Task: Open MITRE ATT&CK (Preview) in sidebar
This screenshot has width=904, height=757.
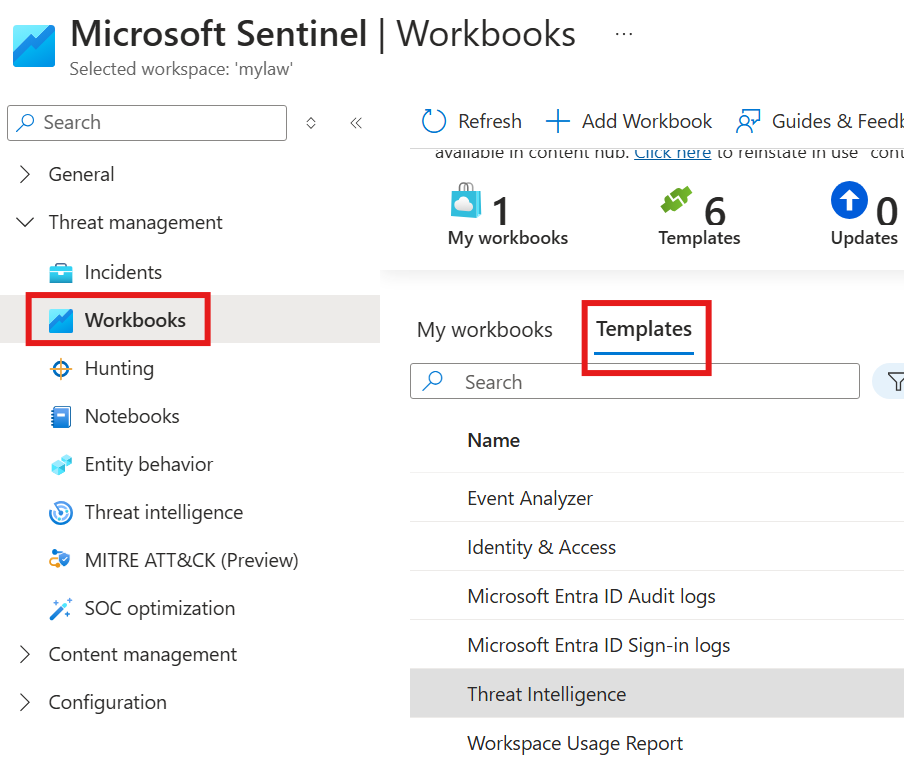Action: (x=191, y=560)
